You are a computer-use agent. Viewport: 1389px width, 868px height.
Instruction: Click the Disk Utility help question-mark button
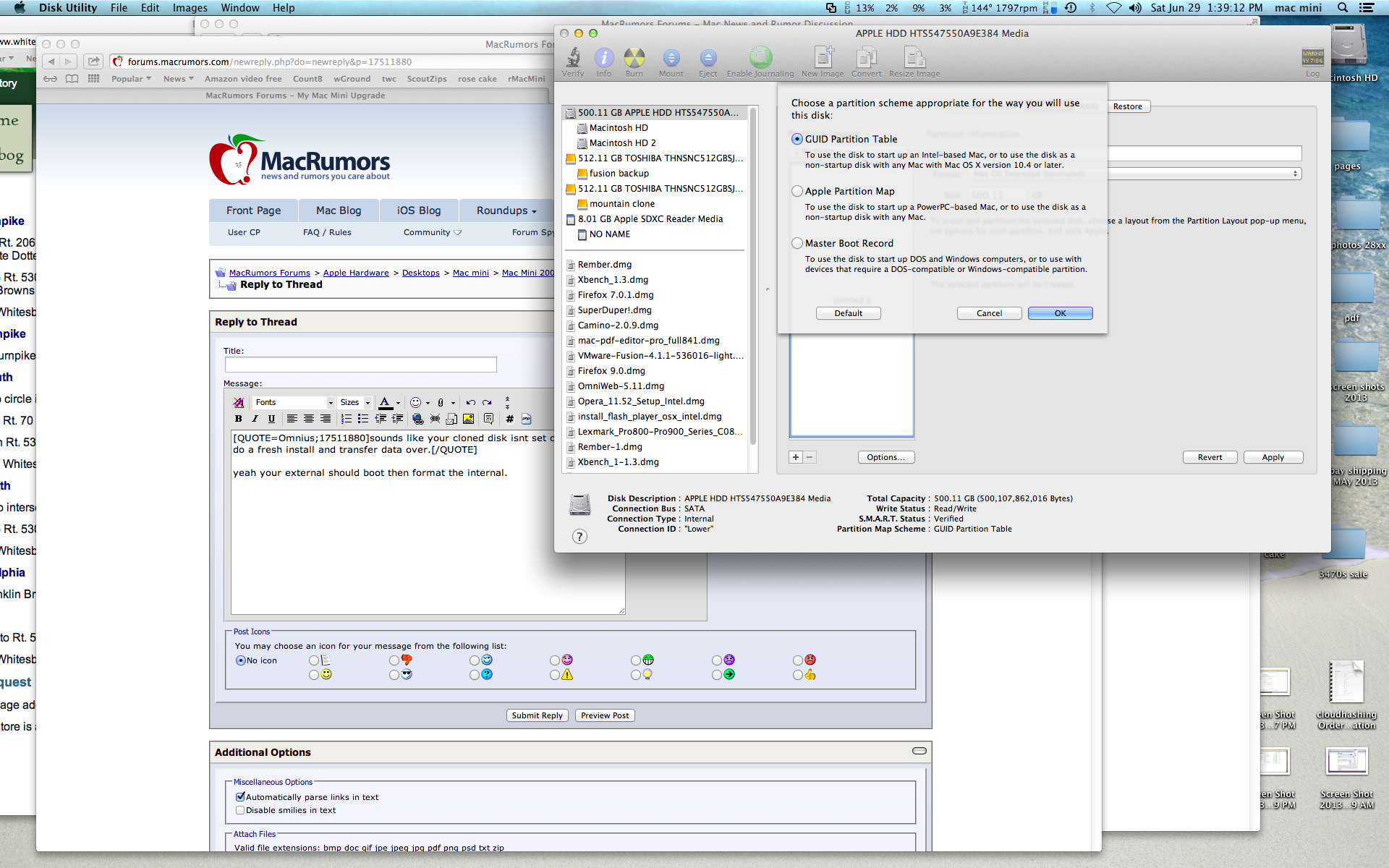[579, 537]
